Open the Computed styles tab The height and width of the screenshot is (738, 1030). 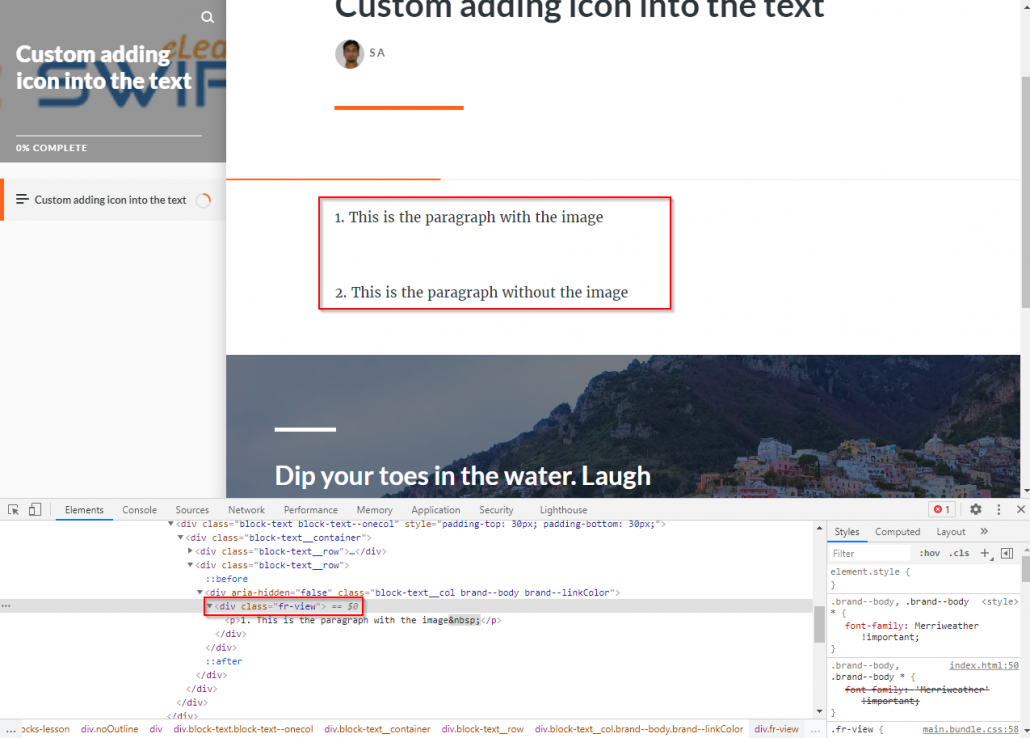point(898,531)
